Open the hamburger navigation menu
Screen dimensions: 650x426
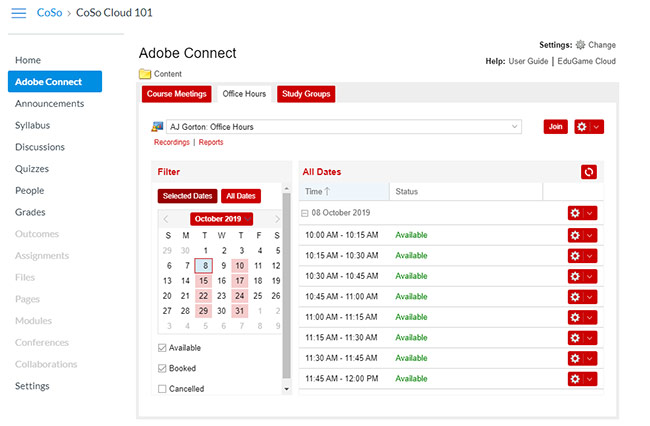click(19, 13)
